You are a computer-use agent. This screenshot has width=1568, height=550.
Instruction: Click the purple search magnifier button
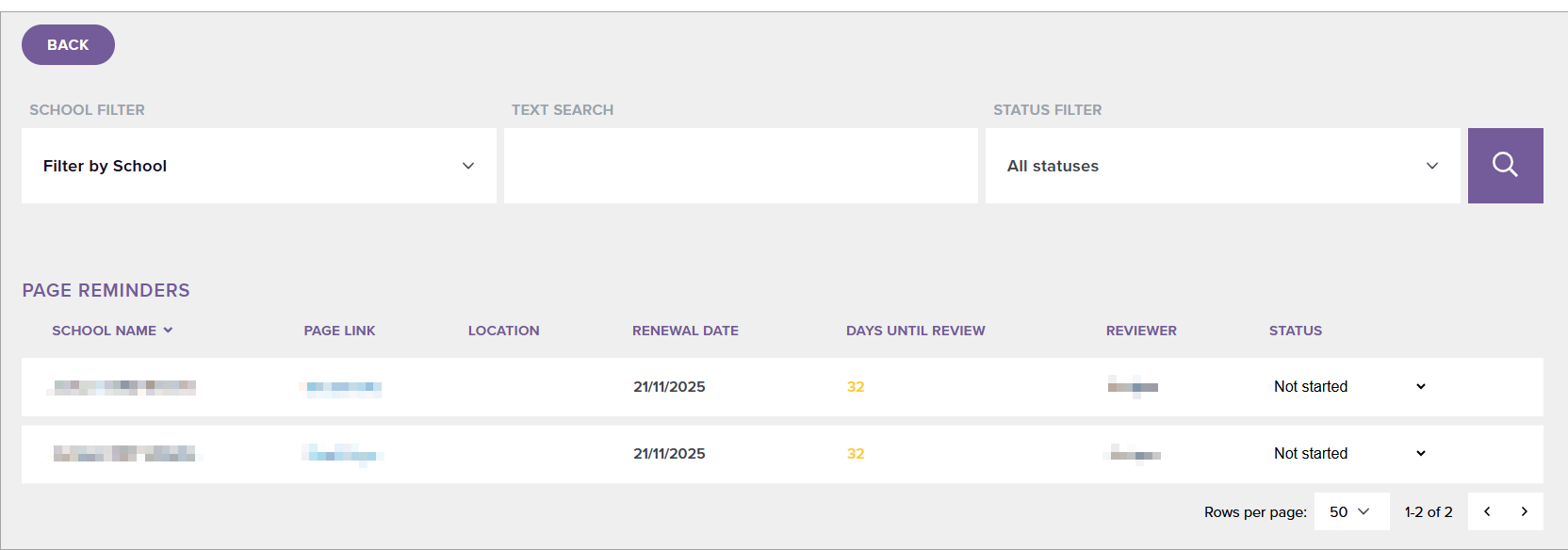point(1505,166)
